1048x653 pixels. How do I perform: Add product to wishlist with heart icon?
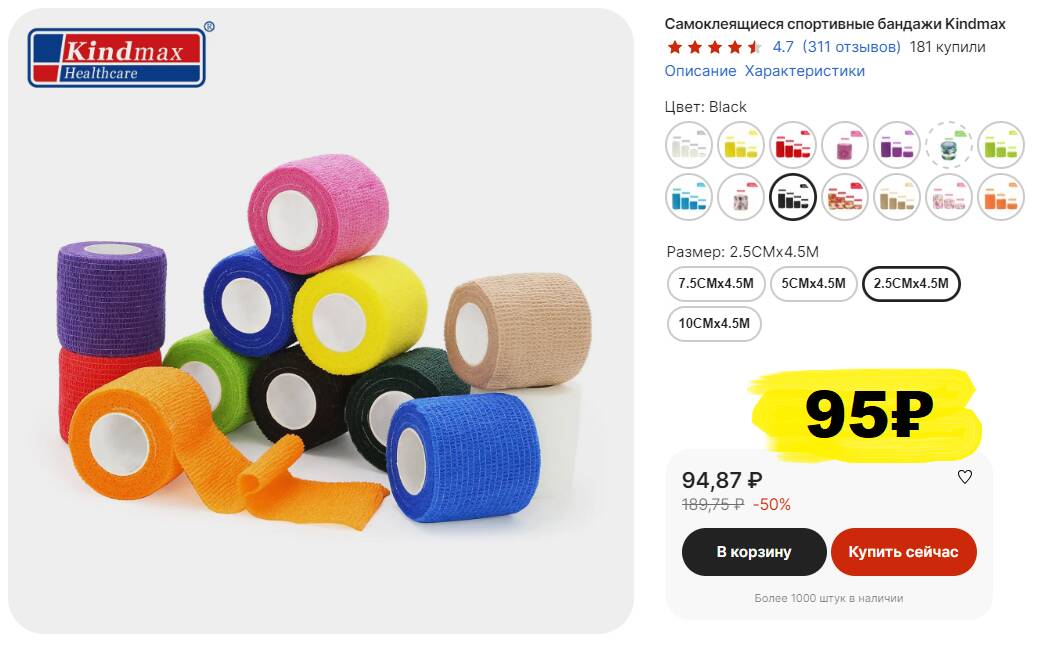coord(964,477)
